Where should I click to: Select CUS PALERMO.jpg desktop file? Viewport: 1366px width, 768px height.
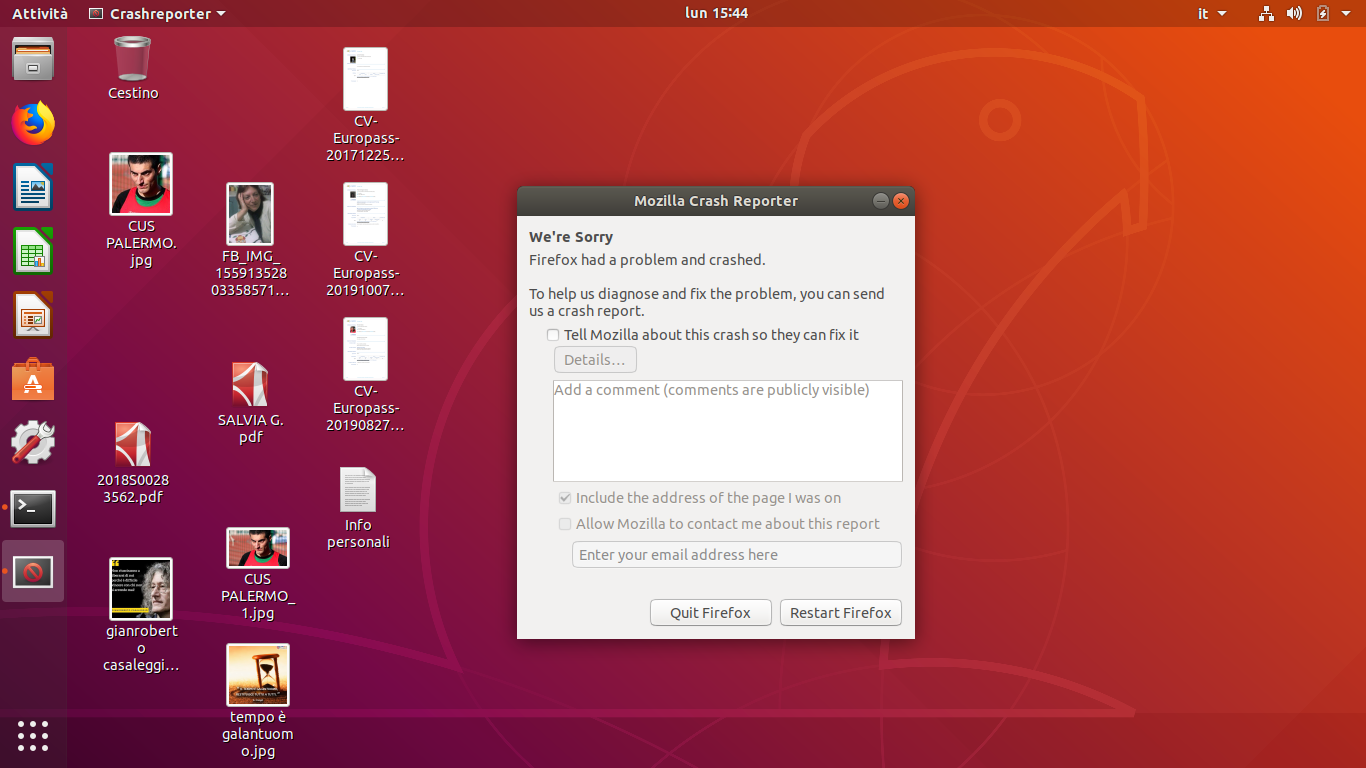point(141,184)
